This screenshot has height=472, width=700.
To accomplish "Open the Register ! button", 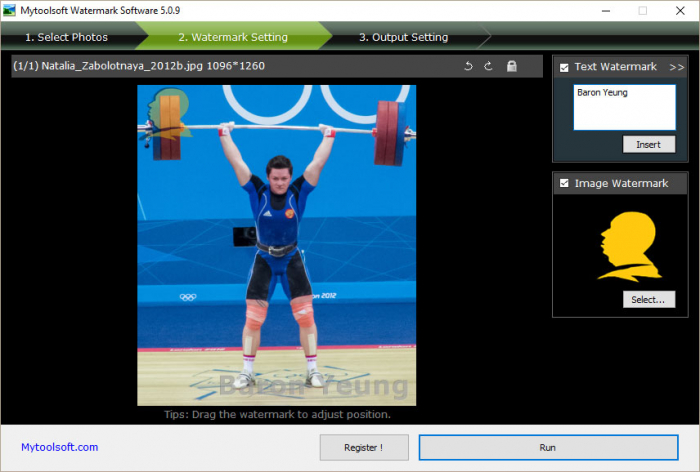I will 364,447.
